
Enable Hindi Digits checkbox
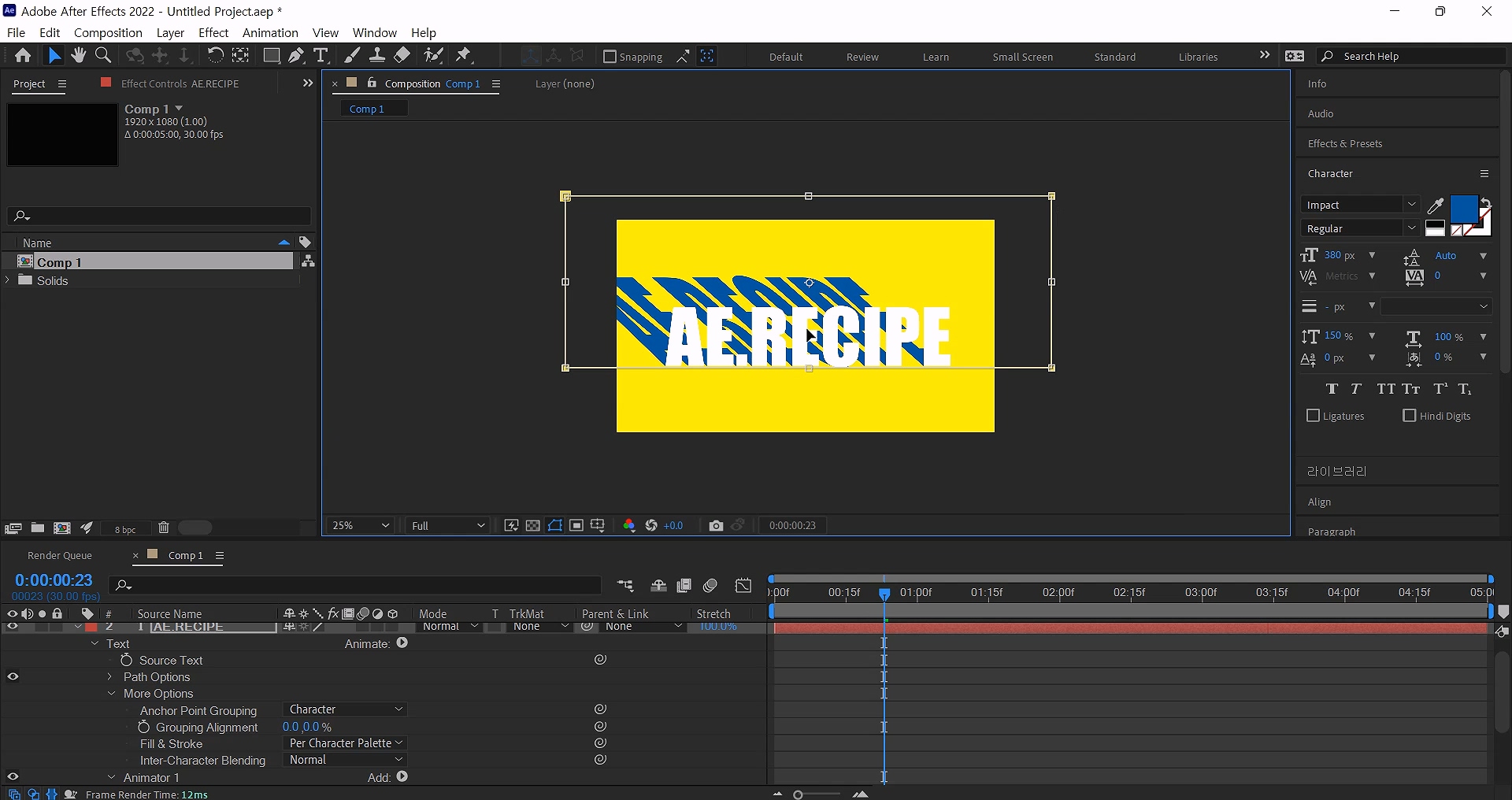pyautogui.click(x=1410, y=416)
